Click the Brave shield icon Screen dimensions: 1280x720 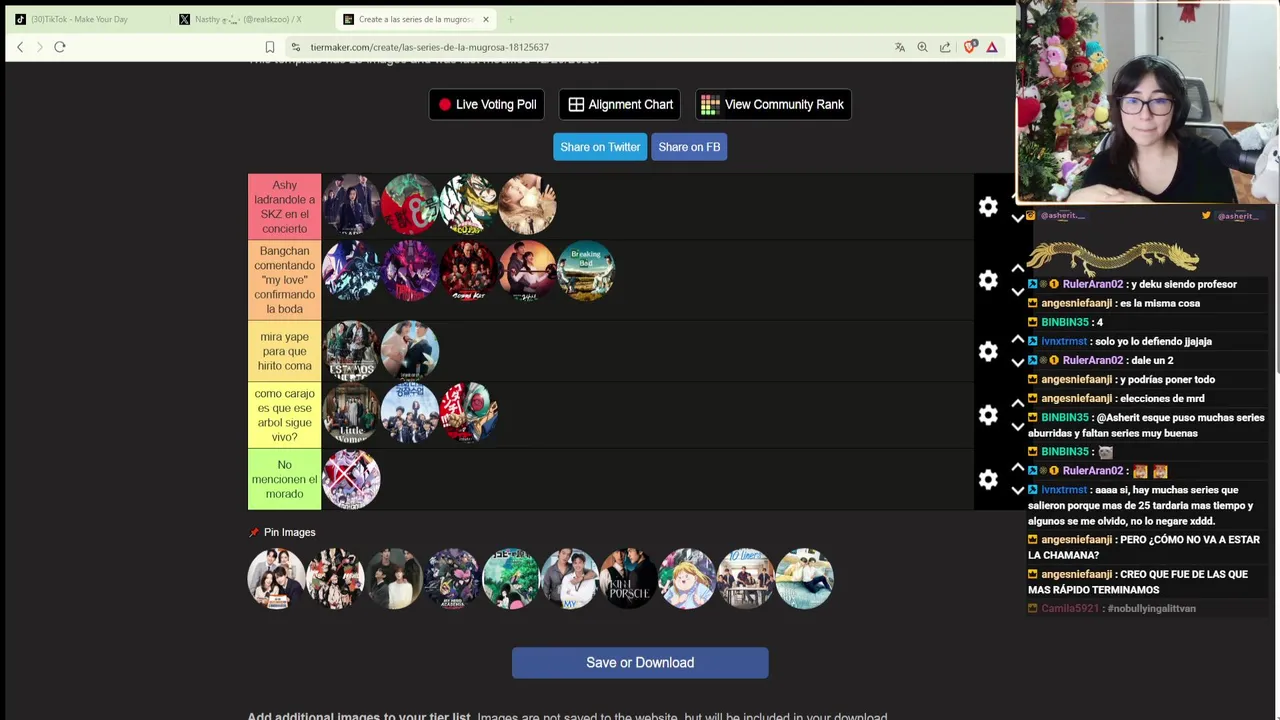[x=969, y=47]
